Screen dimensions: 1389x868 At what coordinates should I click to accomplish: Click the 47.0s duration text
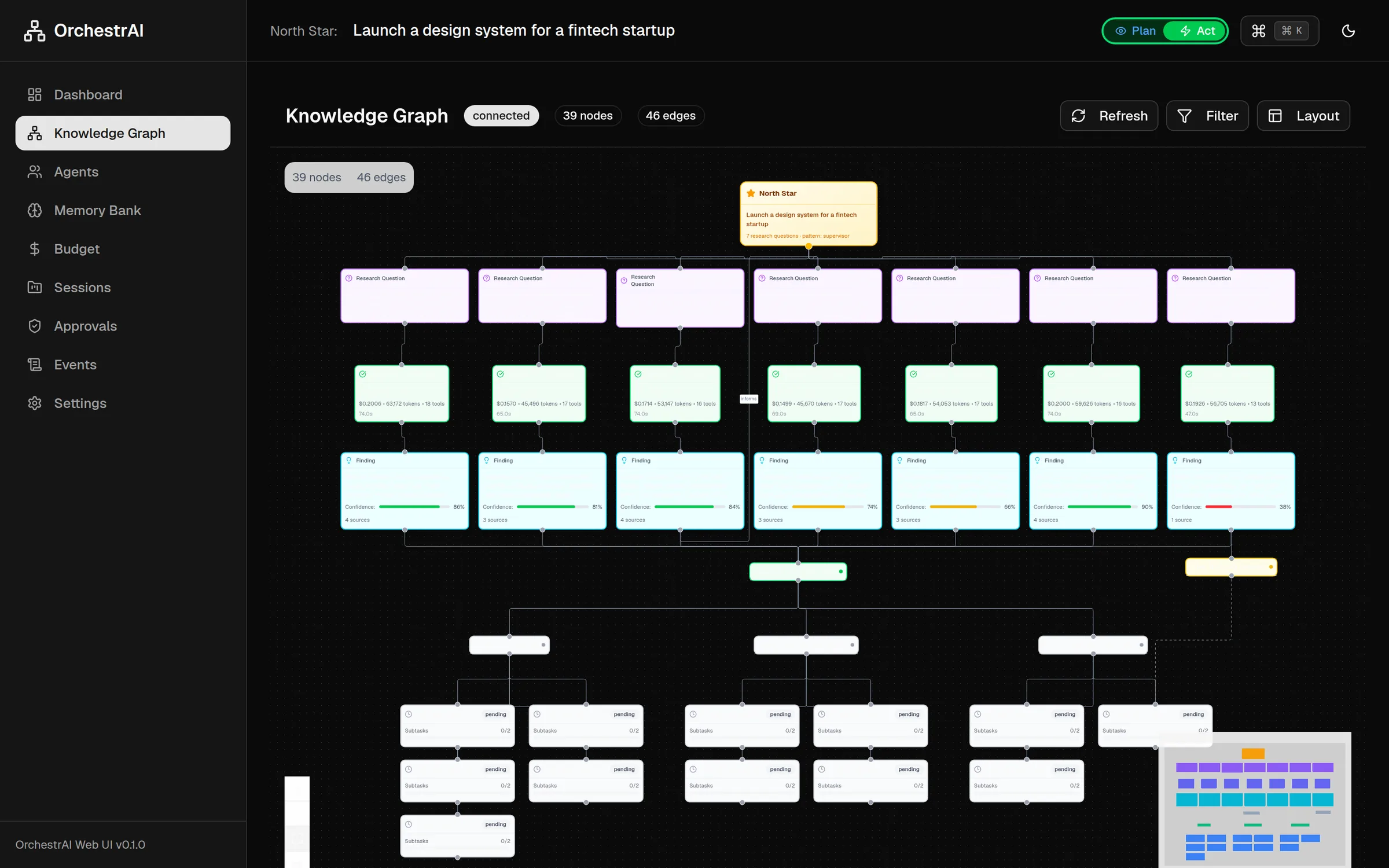1192,414
